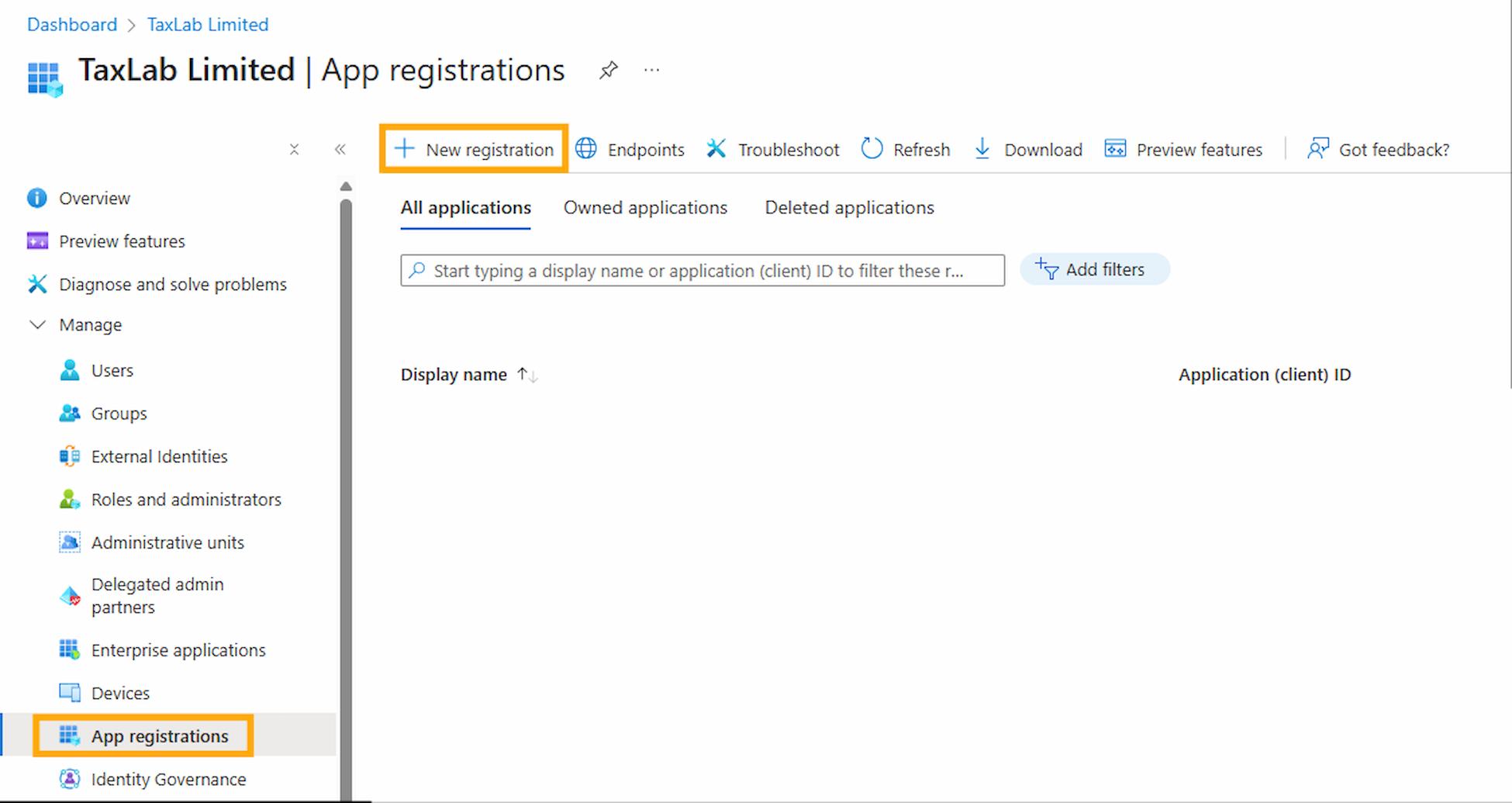This screenshot has height=803, width=1512.
Task: Click the Enterprise applications grid icon
Action: tap(70, 649)
